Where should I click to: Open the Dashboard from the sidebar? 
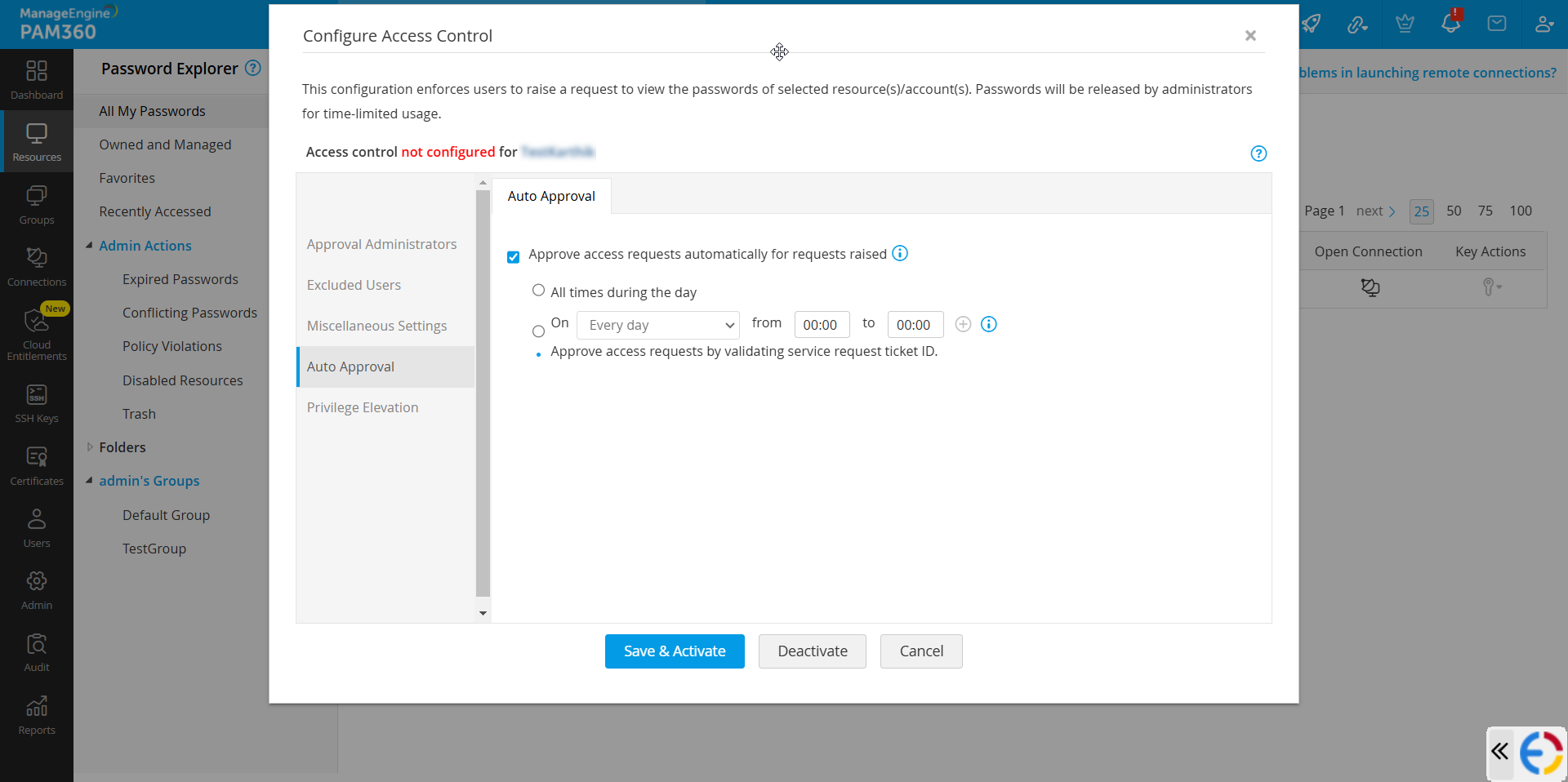coord(36,79)
